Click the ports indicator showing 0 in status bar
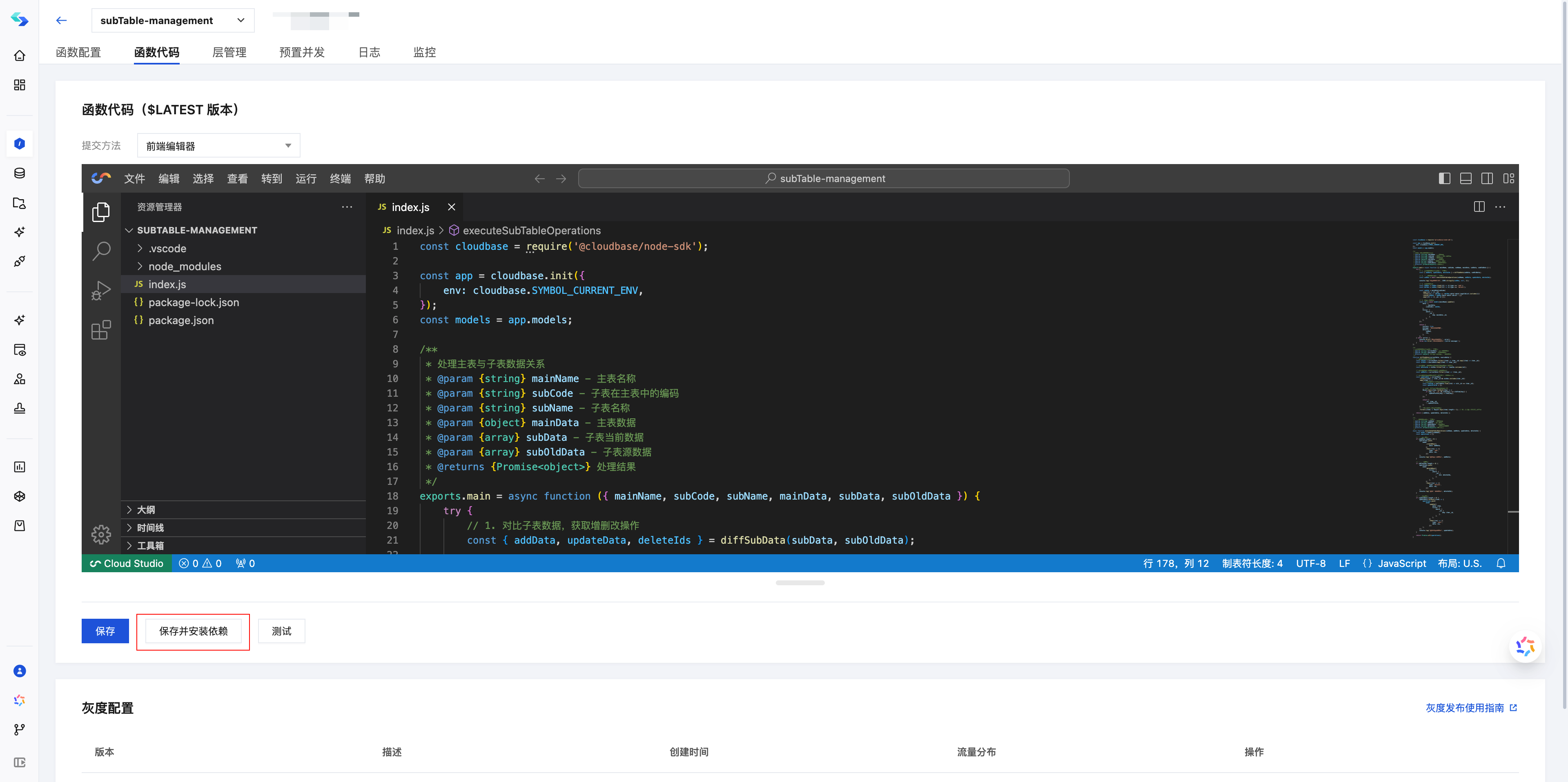The image size is (1568, 782). pyautogui.click(x=245, y=564)
